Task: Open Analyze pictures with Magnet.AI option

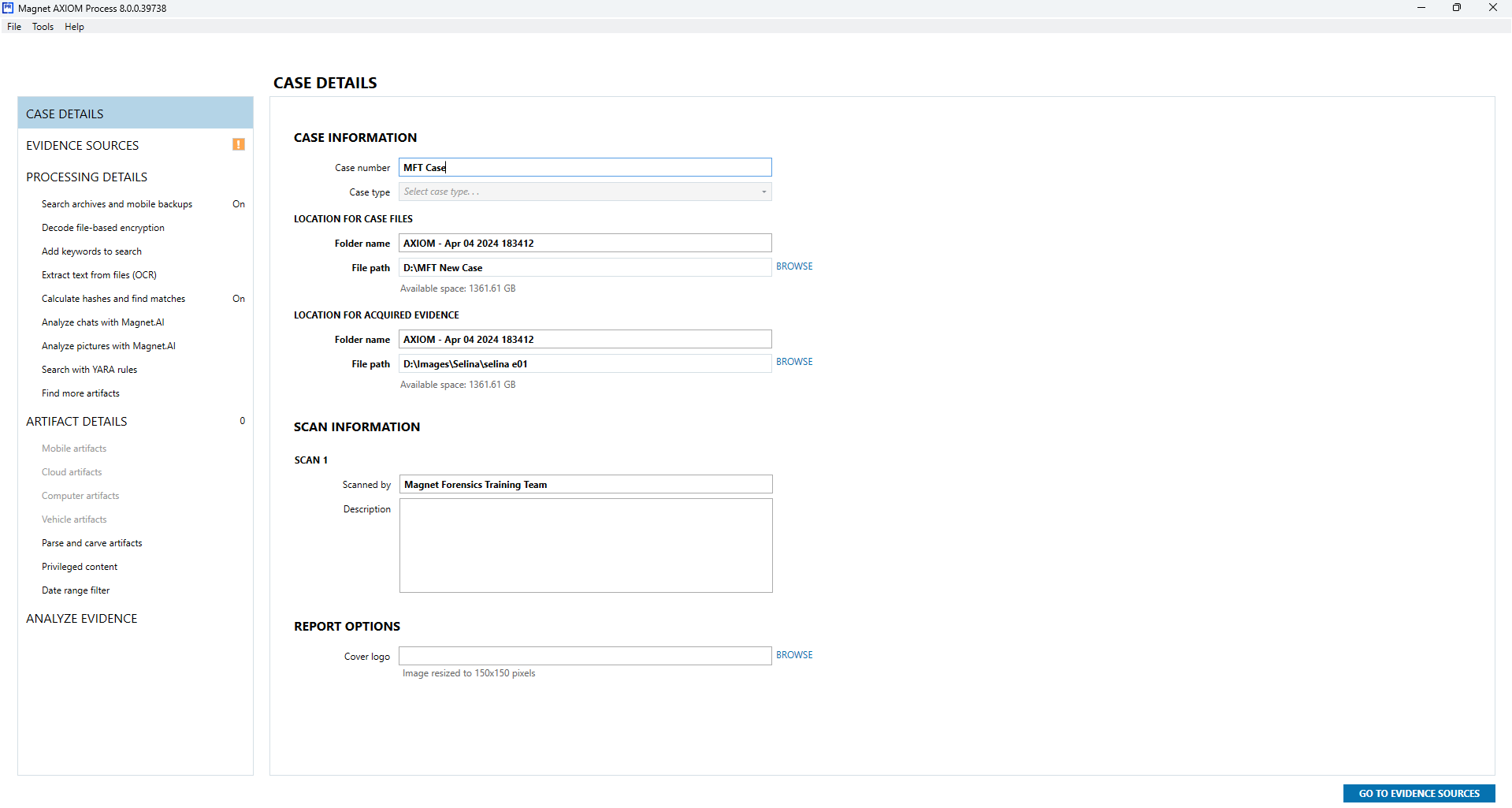Action: coord(109,346)
